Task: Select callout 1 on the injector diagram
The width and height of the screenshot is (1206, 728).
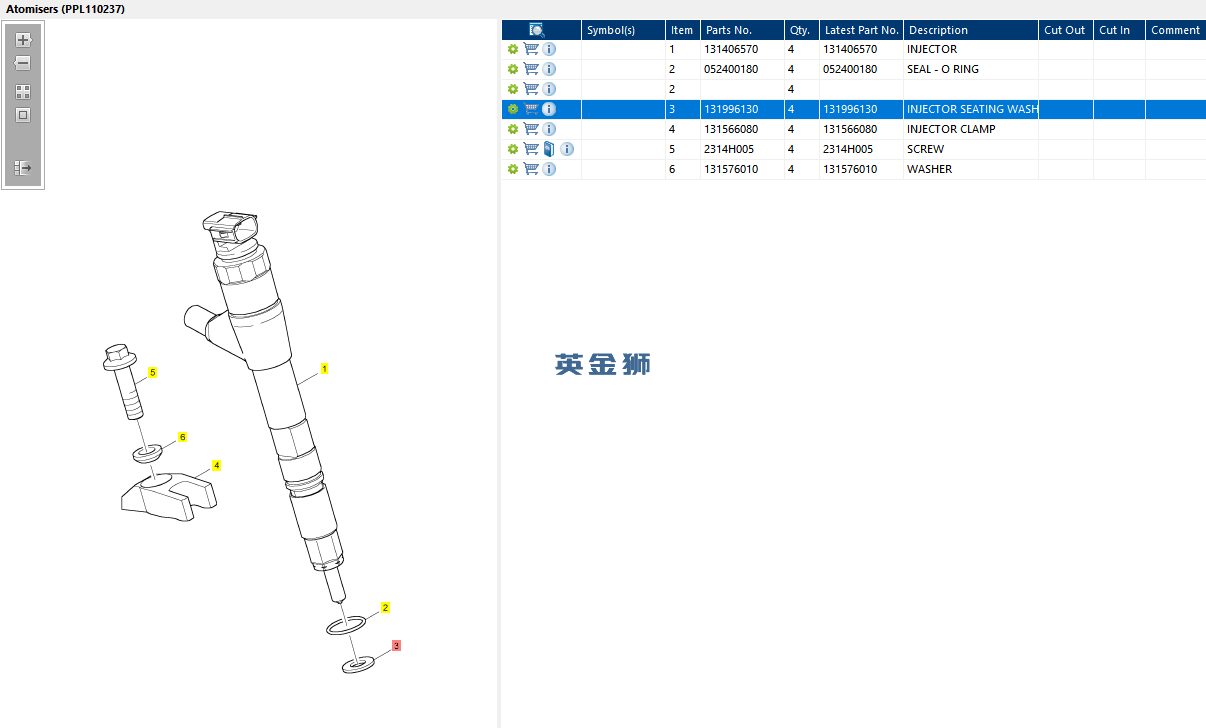Action: (325, 369)
